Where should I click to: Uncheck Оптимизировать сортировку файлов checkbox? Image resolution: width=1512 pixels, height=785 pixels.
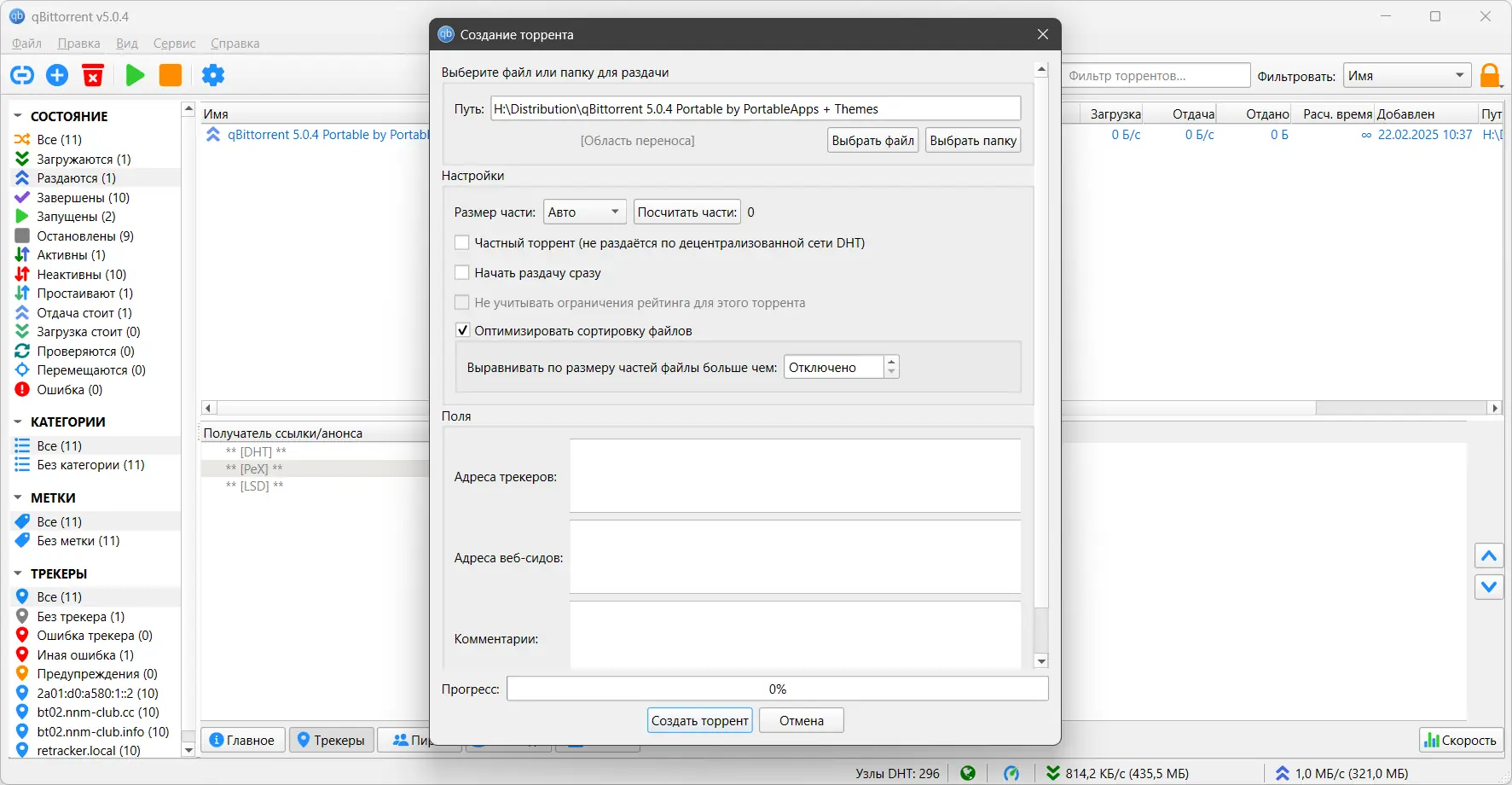[x=462, y=331]
